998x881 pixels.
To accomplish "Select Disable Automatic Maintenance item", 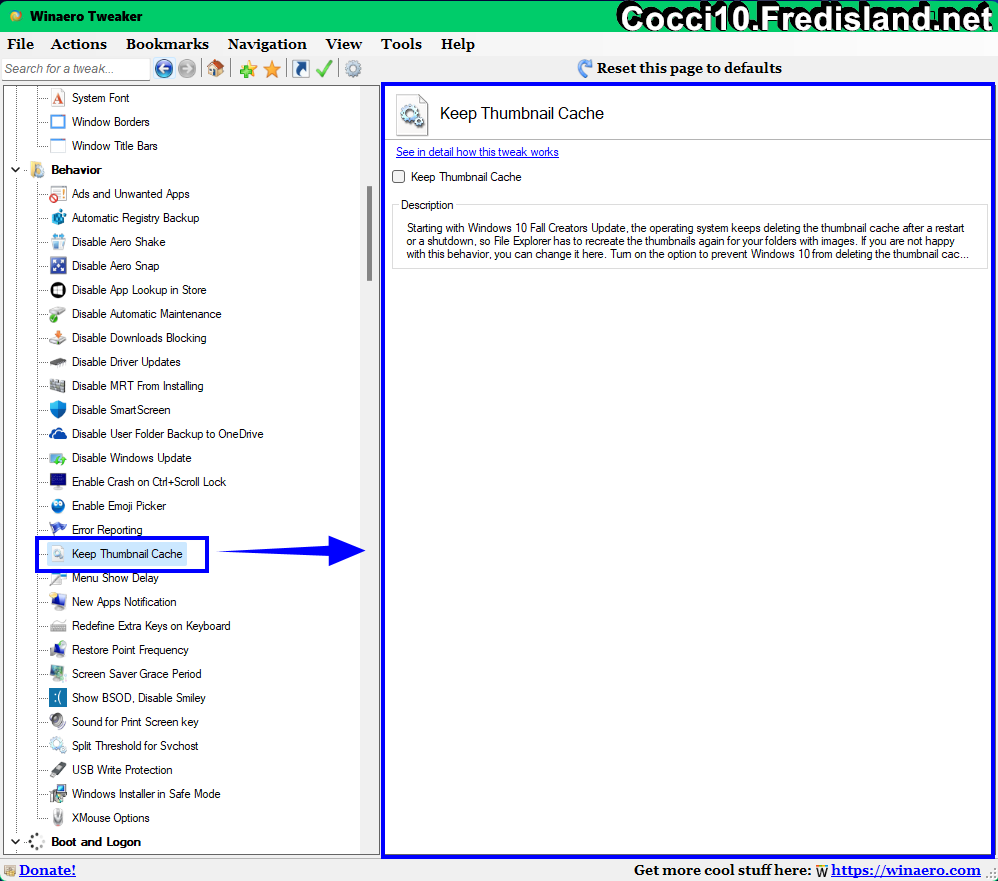I will point(146,314).
